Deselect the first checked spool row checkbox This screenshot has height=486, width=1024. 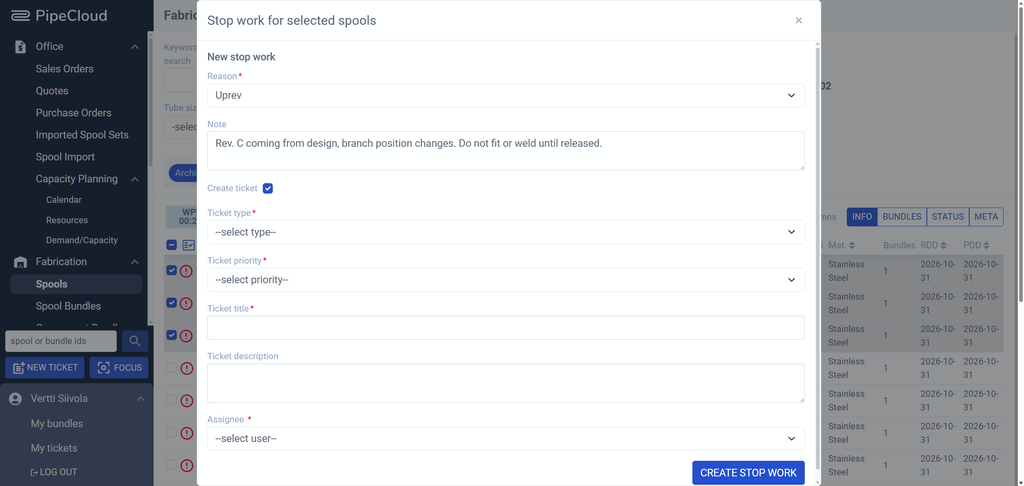tap(171, 270)
